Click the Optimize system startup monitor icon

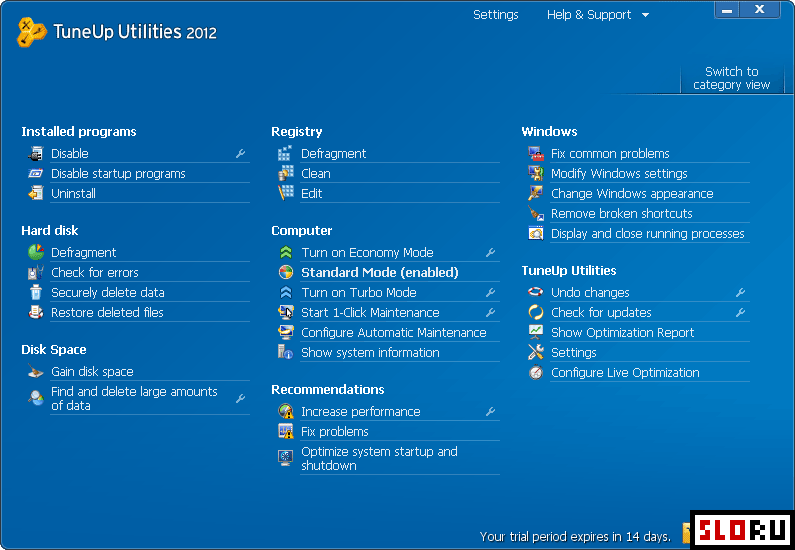pos(285,457)
